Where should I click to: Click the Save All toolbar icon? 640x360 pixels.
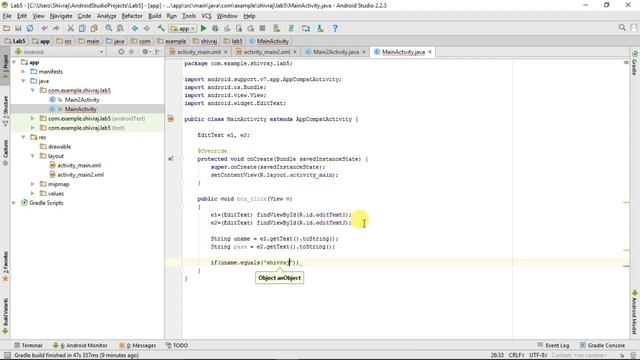point(18,28)
